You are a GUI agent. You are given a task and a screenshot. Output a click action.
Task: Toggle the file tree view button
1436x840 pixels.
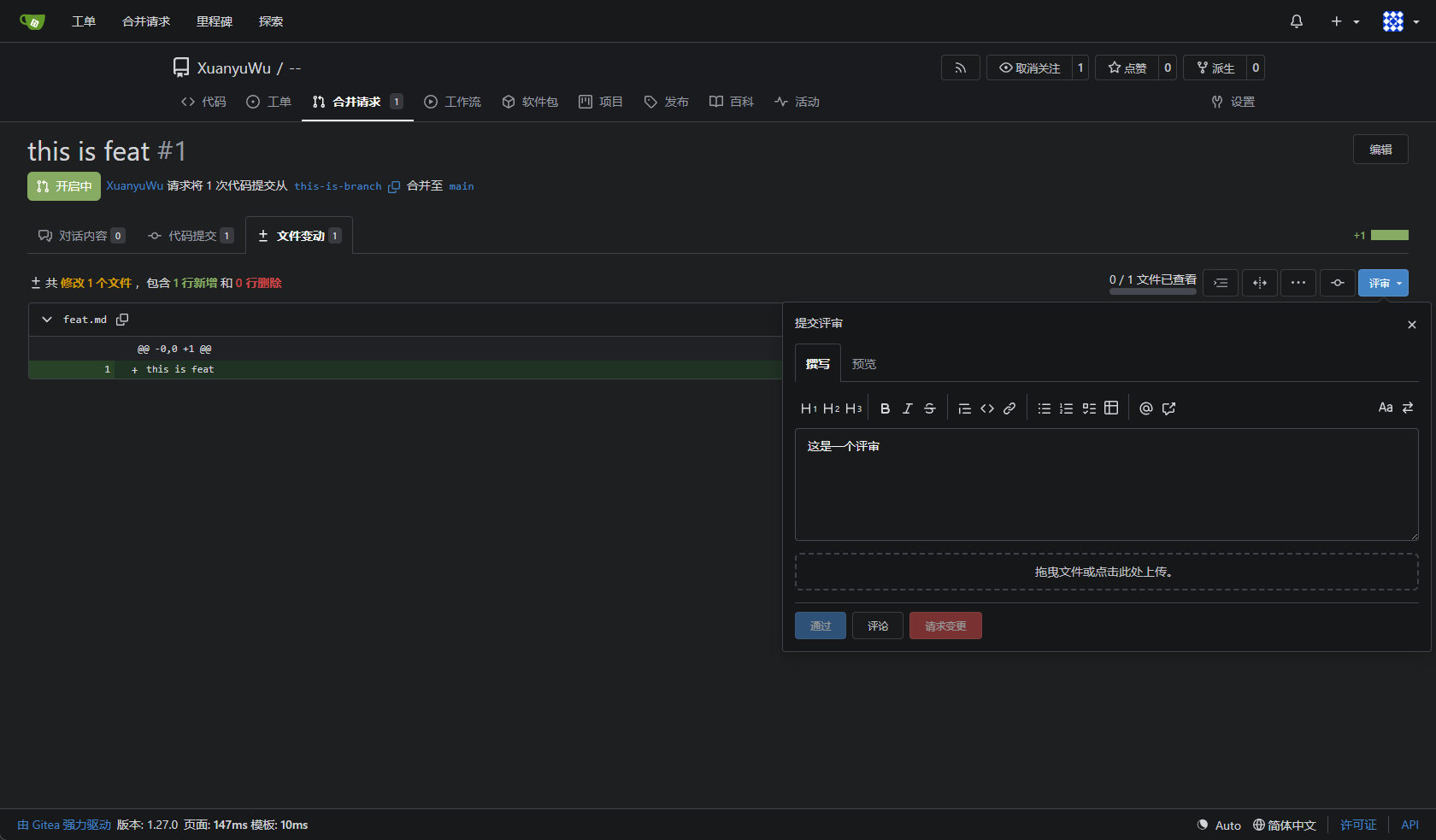[x=1221, y=283]
